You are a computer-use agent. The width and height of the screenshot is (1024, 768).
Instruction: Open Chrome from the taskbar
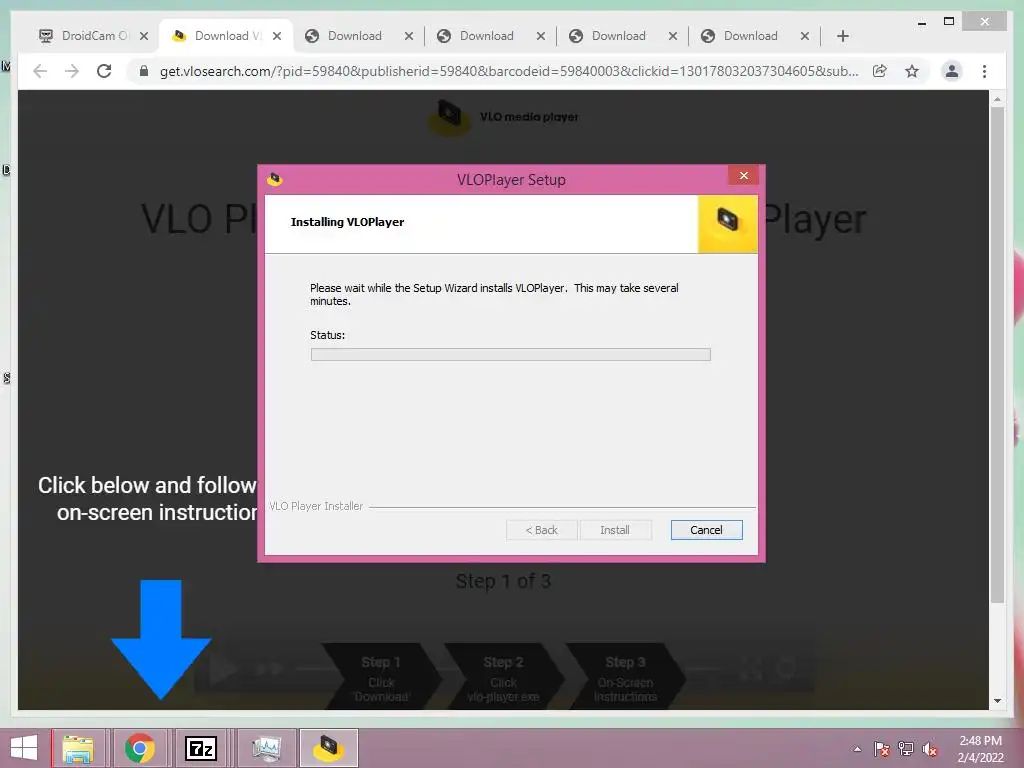point(140,748)
